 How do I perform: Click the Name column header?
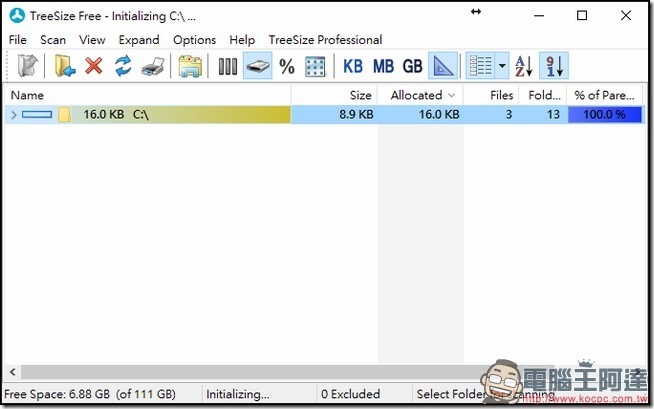point(148,95)
